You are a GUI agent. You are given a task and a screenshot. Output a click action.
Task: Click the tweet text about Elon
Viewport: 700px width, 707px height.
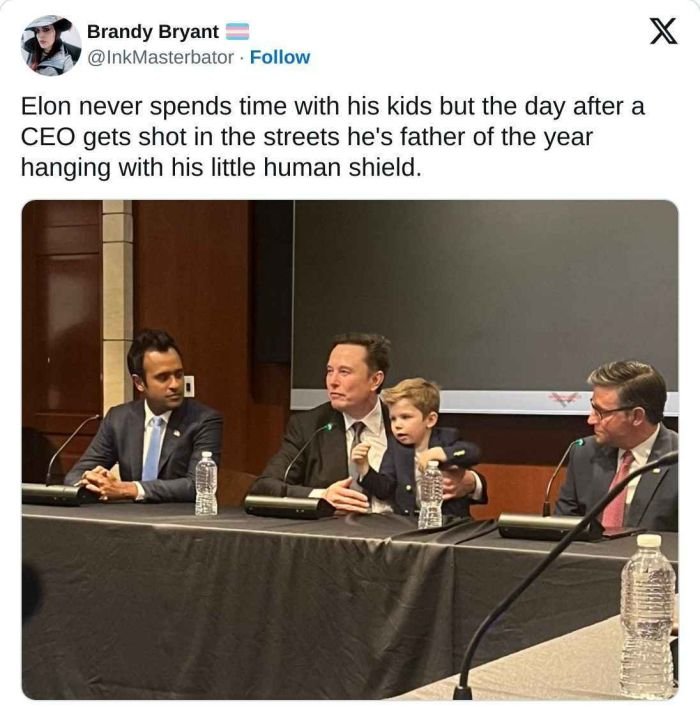pos(330,137)
